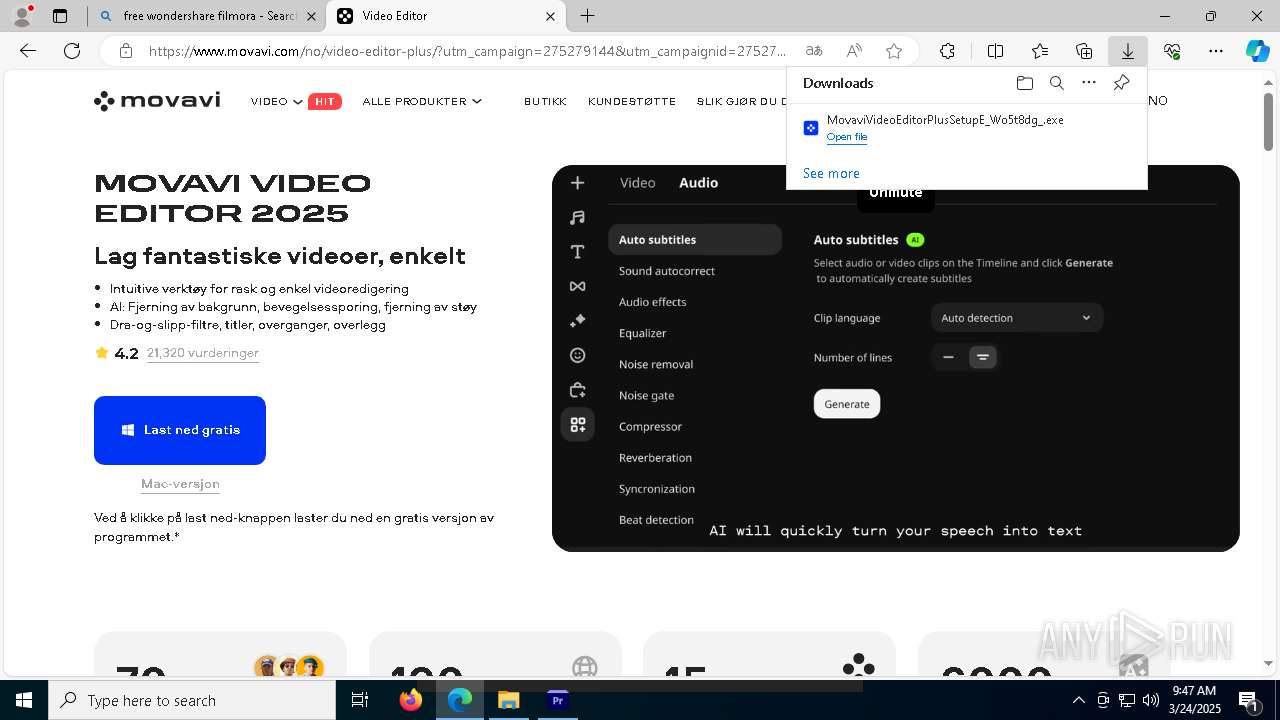
Task: Select the stickers smiley icon in sidebar
Action: pos(577,355)
